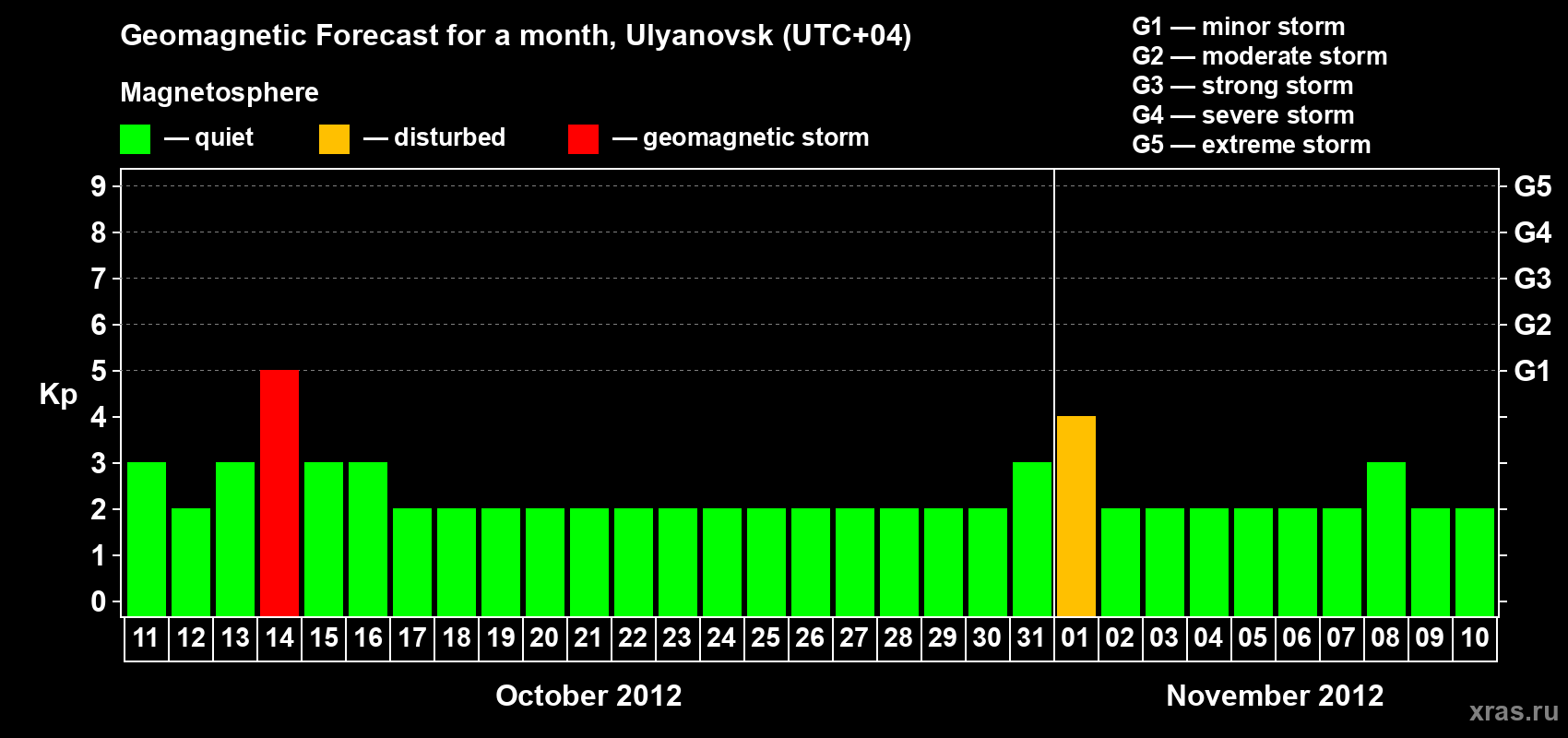Click the 'G4 — severe storm' legend text
Screen dimensions: 1568x738
[x=1243, y=115]
